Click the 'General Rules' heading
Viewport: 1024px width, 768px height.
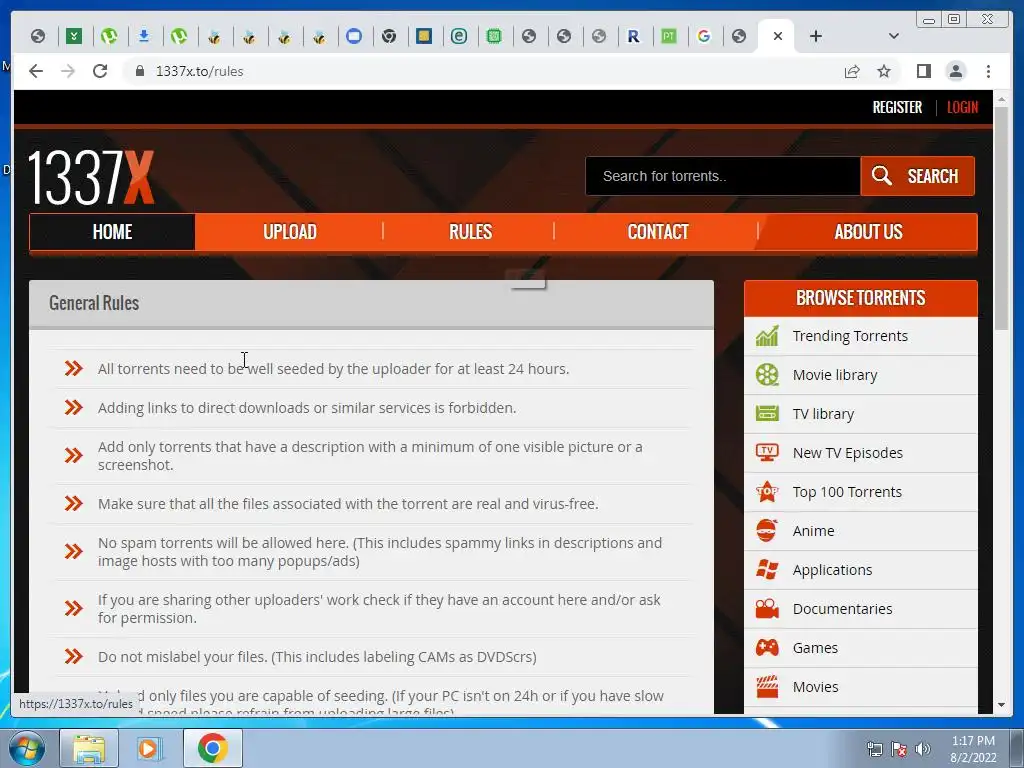(x=94, y=303)
